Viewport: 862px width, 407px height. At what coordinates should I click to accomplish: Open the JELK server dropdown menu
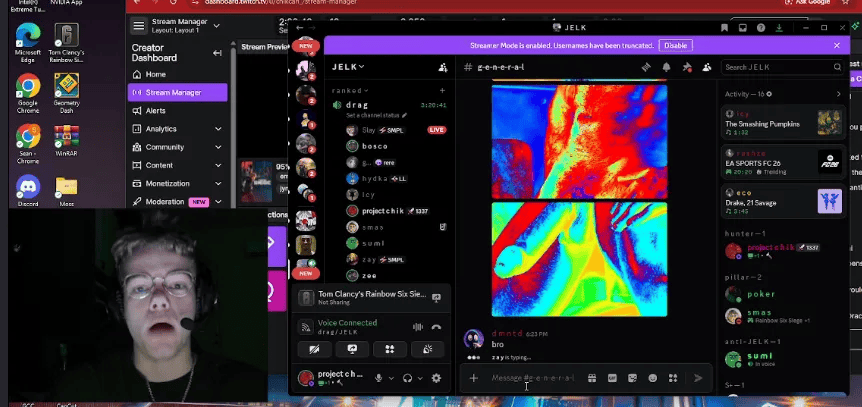click(x=349, y=67)
